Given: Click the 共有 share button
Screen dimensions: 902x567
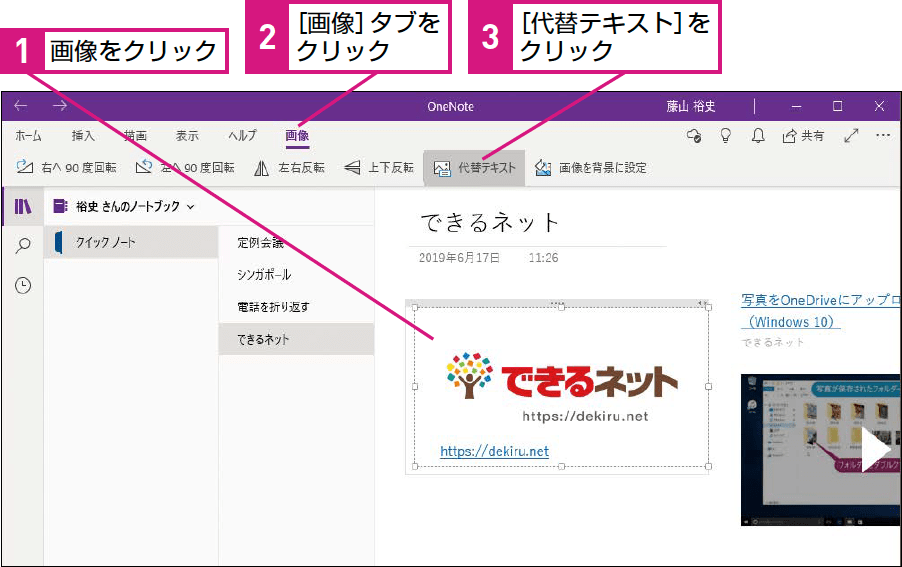Looking at the screenshot, I should click(x=803, y=136).
